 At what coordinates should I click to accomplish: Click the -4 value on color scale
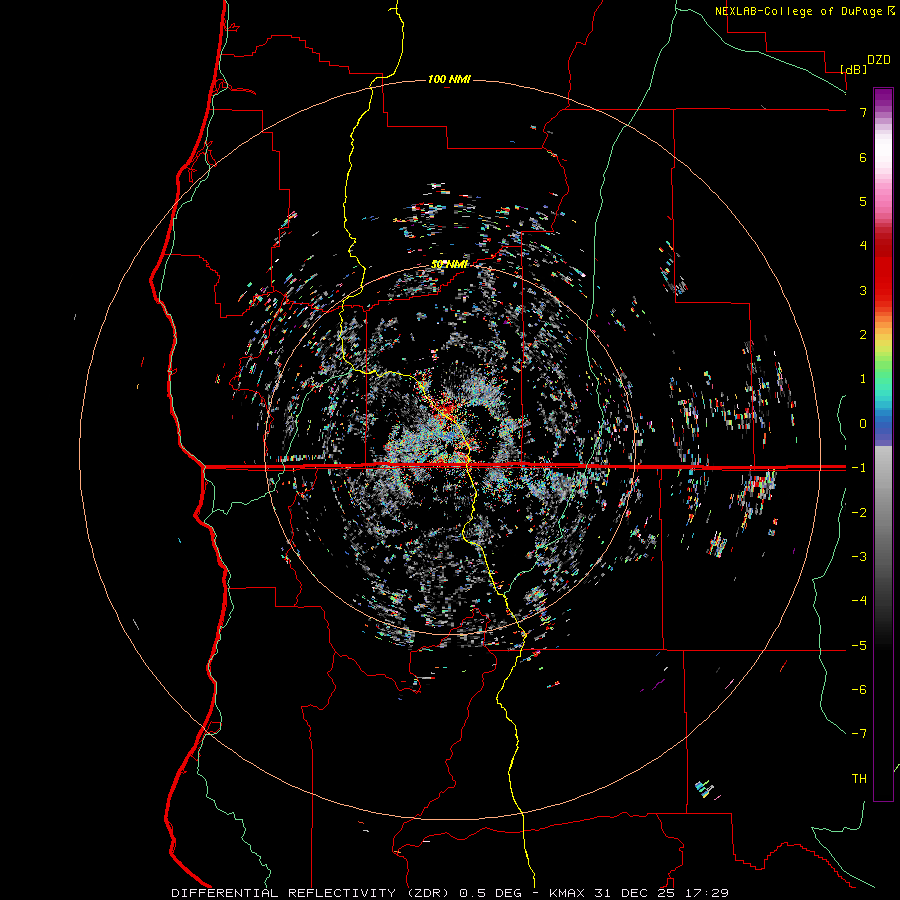tap(859, 601)
